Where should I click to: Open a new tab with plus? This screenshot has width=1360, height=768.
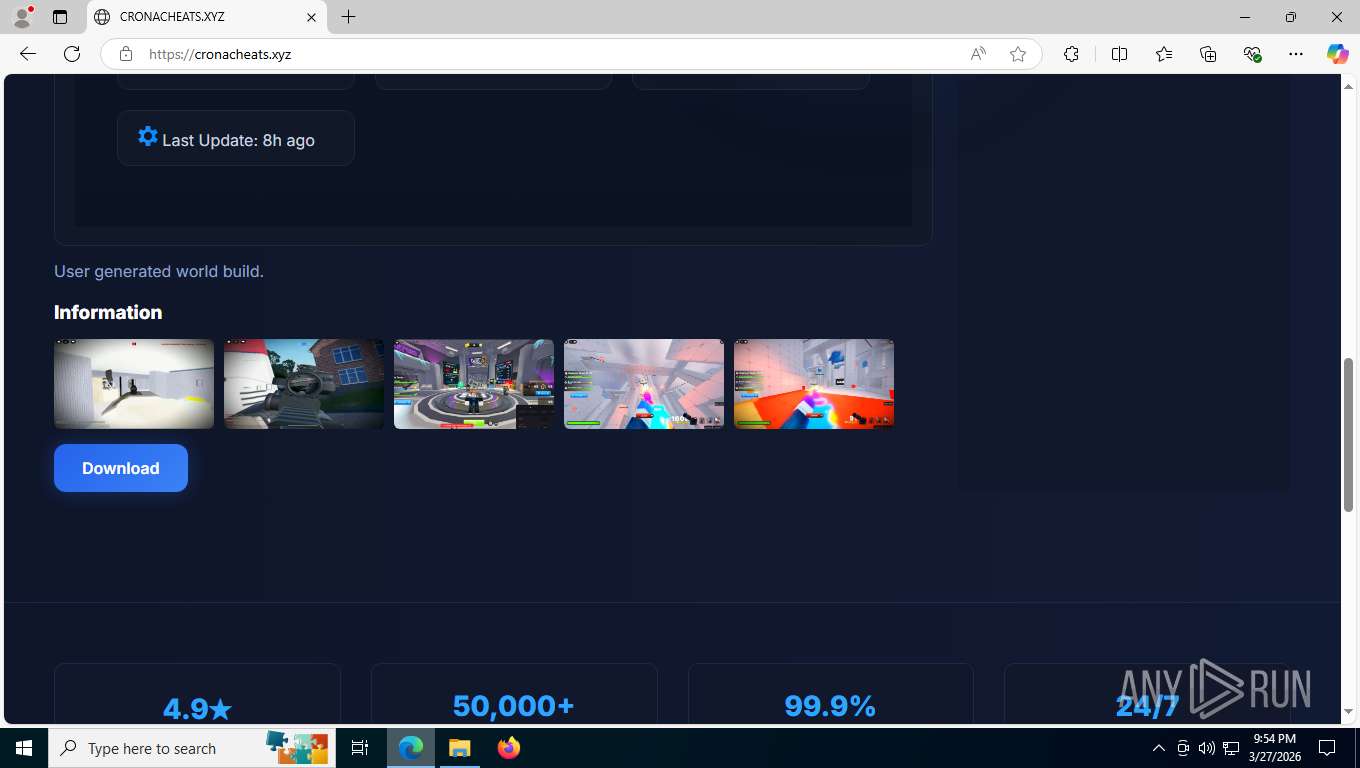point(348,17)
